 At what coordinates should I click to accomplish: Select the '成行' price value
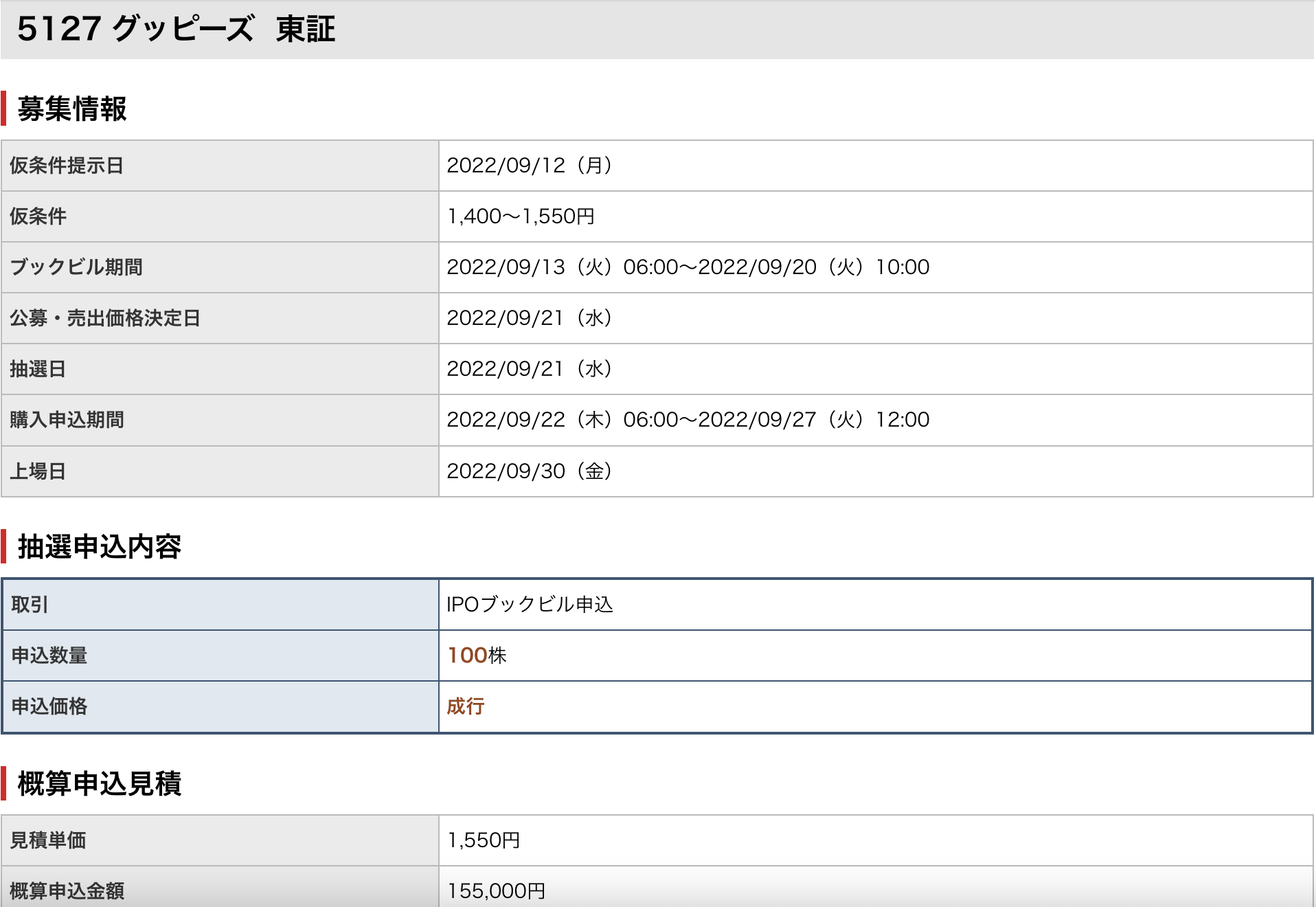click(466, 706)
